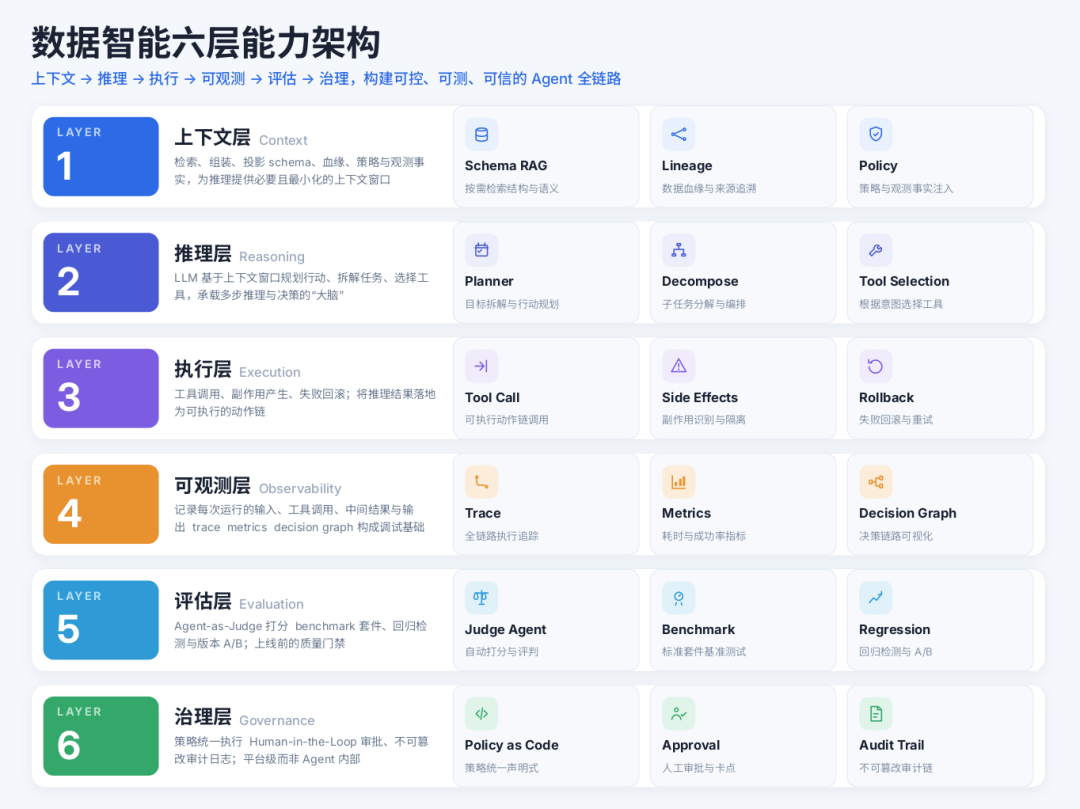This screenshot has width=1080, height=809.
Task: Click the text 失败回滚与重试
Action: coord(895,420)
